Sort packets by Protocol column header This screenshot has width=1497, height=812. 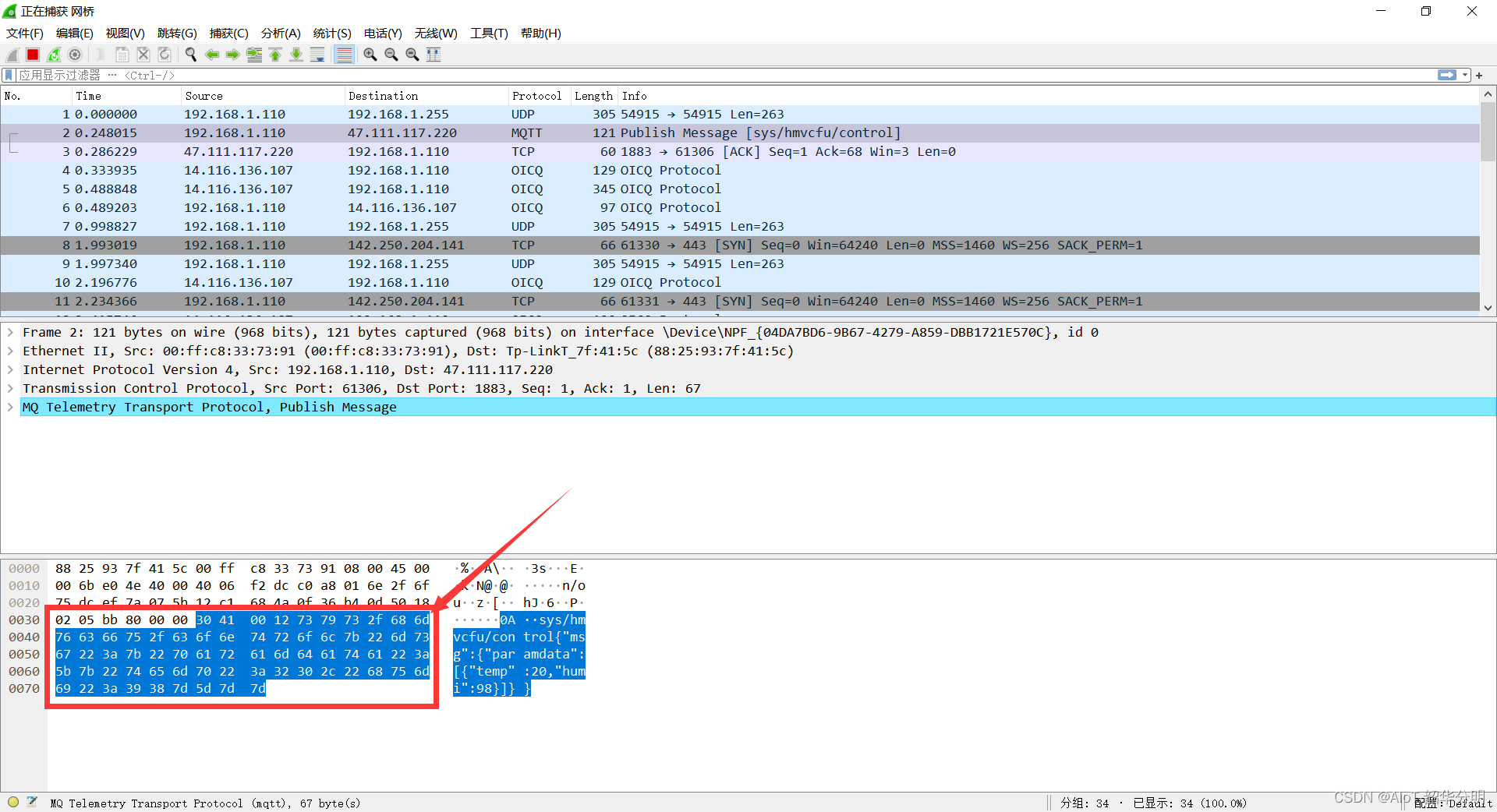tap(536, 96)
